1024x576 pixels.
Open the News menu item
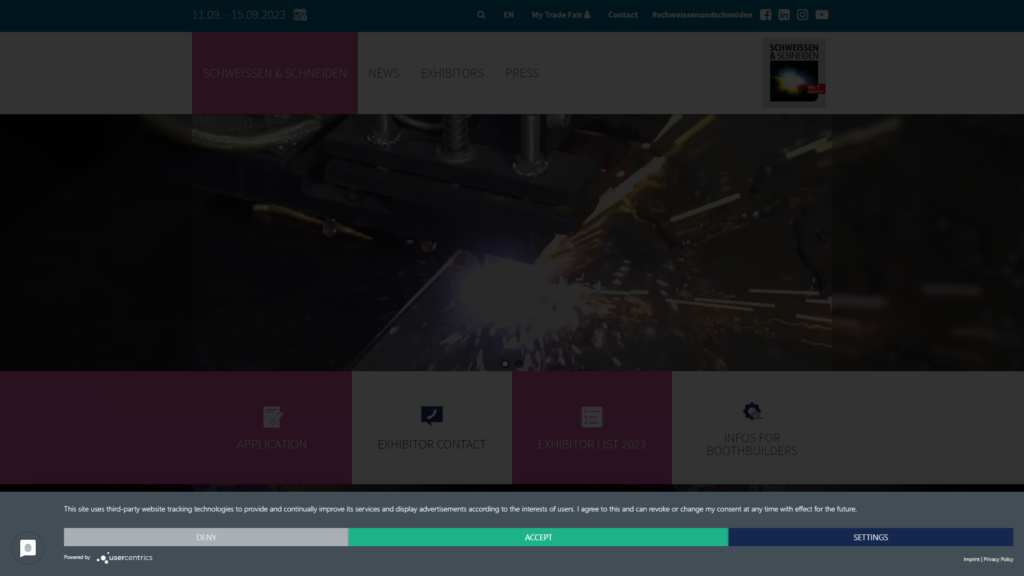click(383, 73)
